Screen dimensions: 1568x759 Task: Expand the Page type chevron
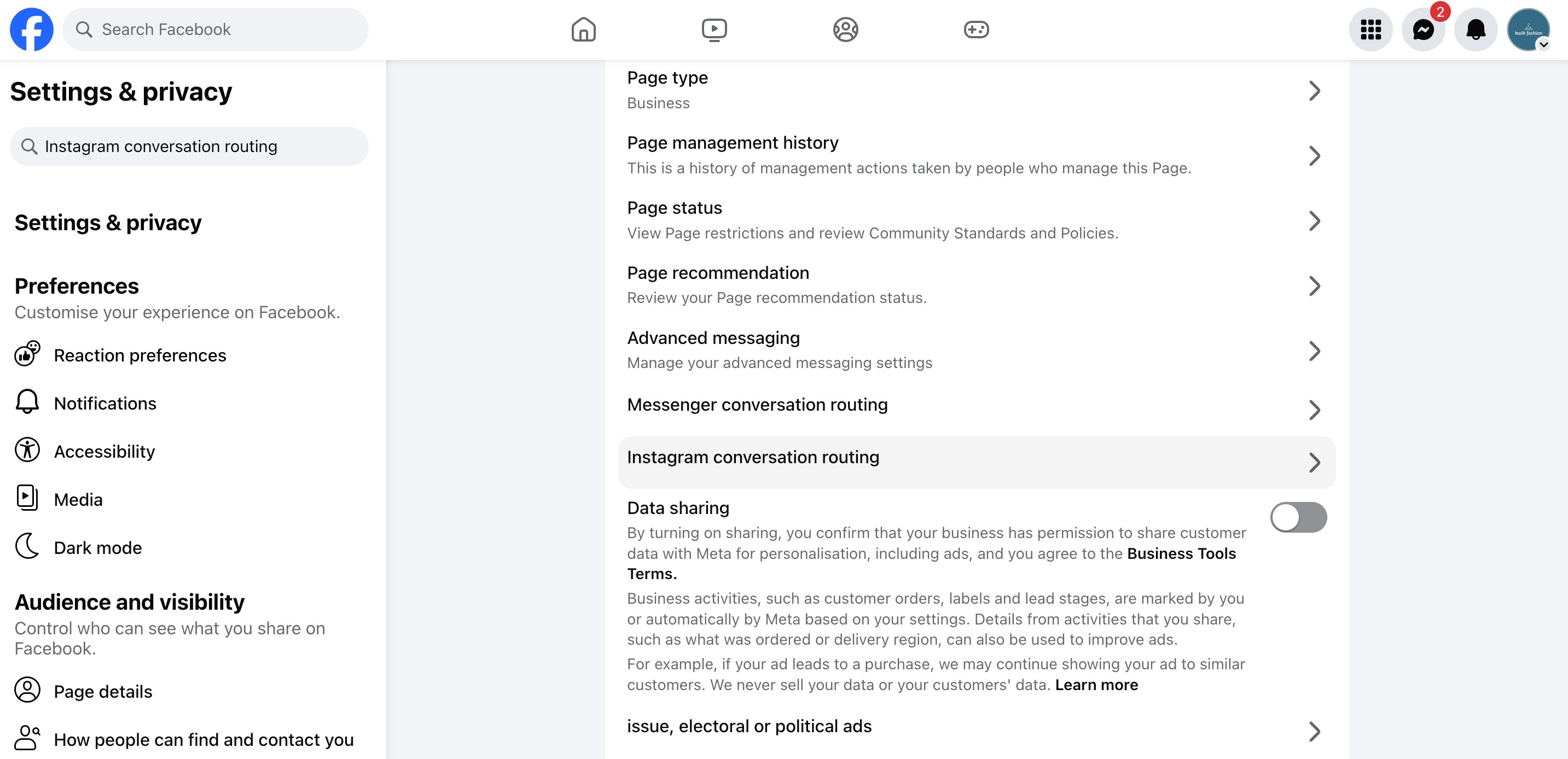point(1314,91)
